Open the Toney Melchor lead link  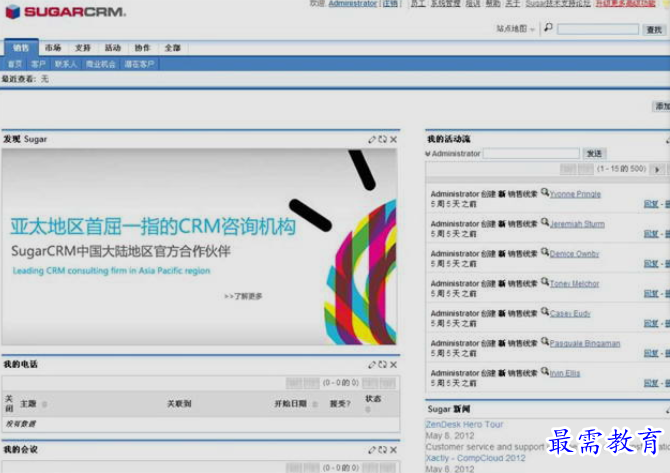coord(574,284)
